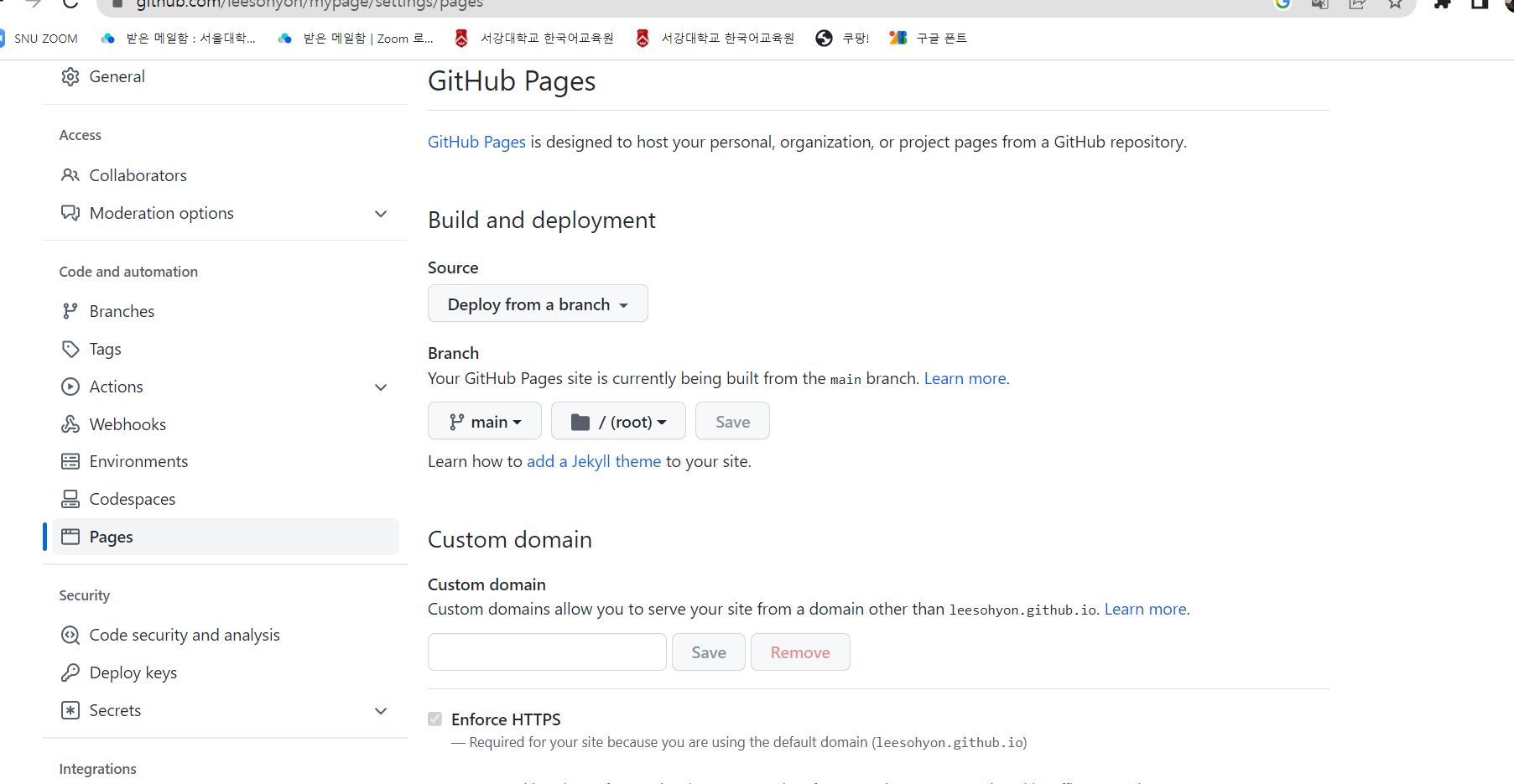Open the Deploy from a branch dropdown
The width and height of the screenshot is (1514, 784).
(538, 304)
